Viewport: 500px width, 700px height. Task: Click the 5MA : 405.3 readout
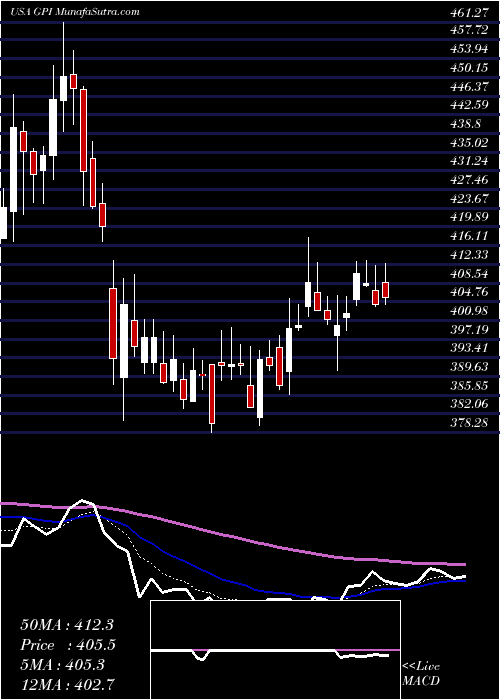point(62,665)
